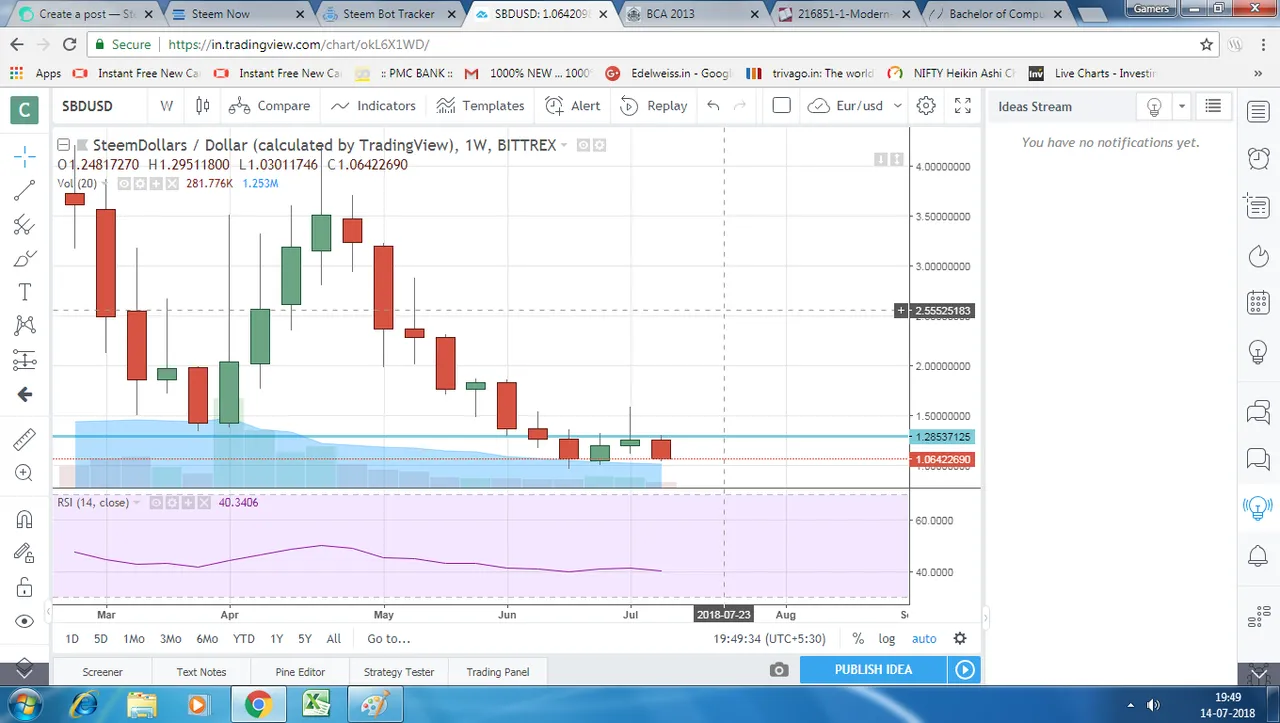Viewport: 1280px width, 723px height.
Task: Open the candlestick chart style selector
Action: tap(202, 106)
